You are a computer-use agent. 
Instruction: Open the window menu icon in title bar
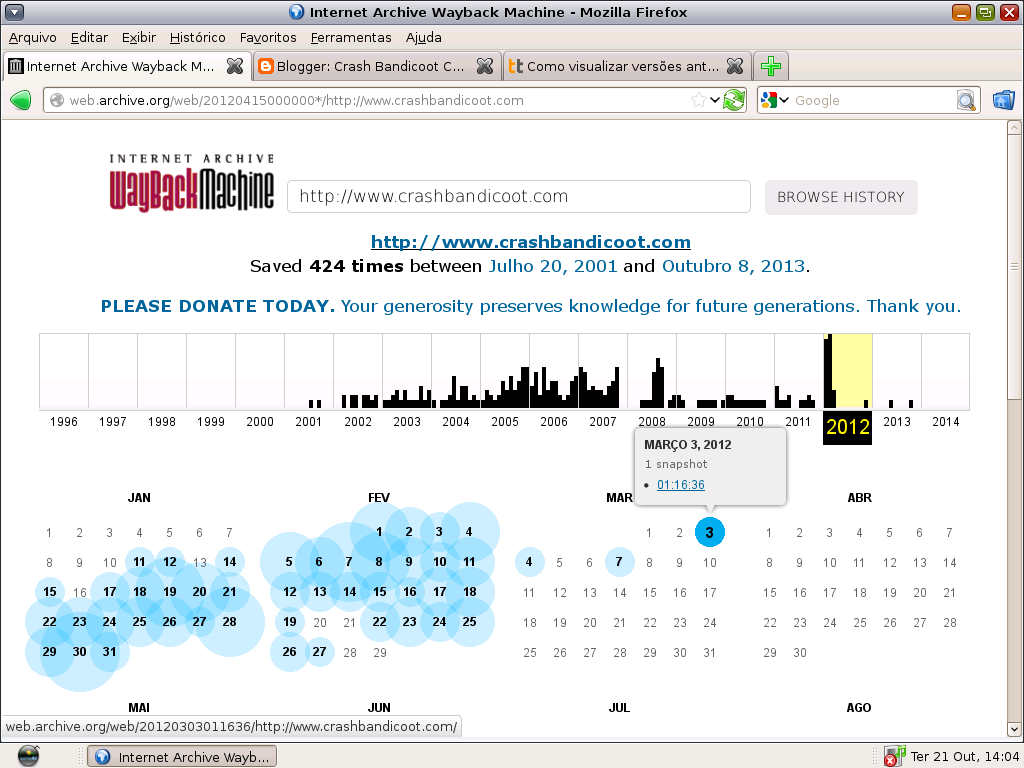tap(14, 12)
